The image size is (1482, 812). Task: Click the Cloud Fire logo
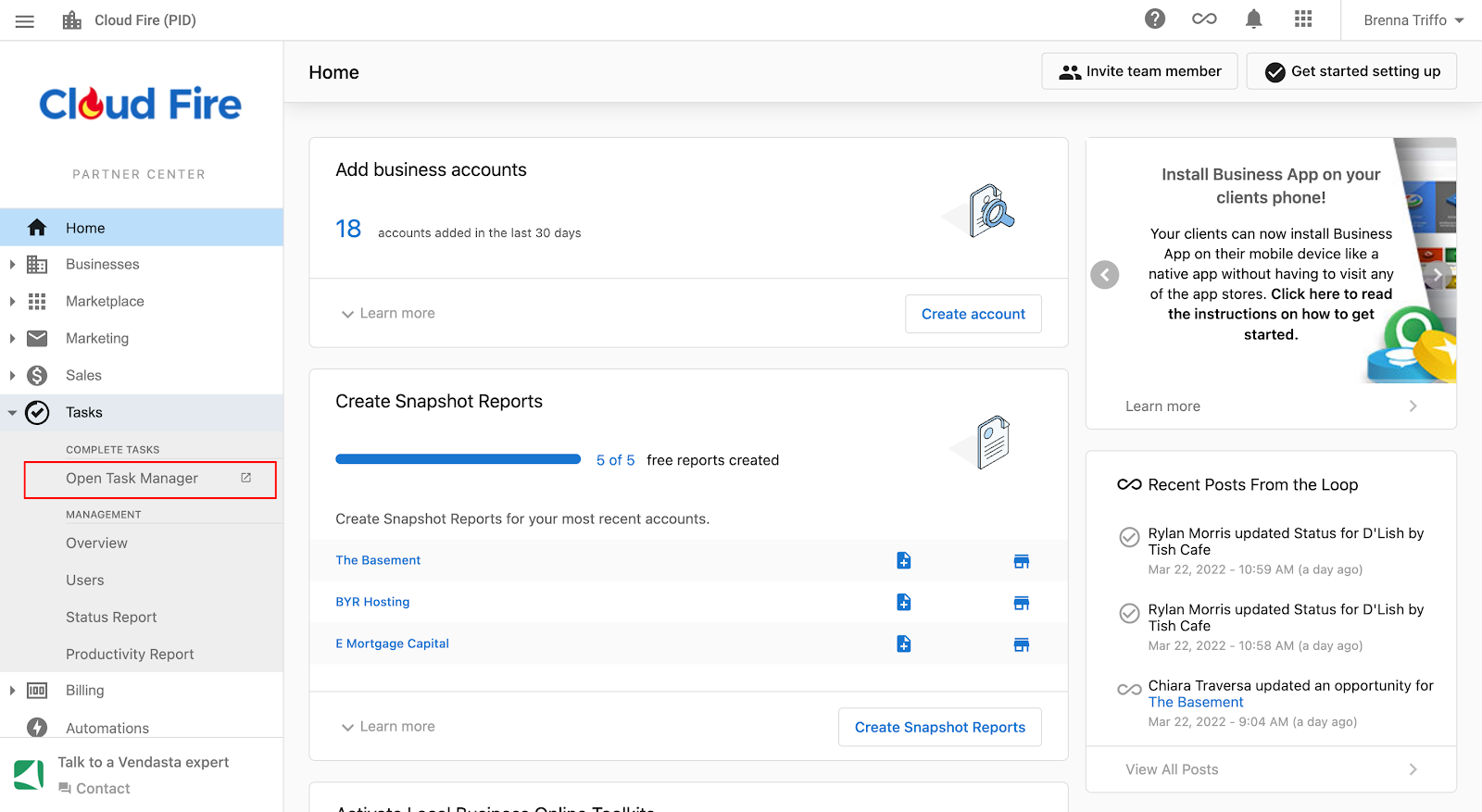[x=140, y=104]
